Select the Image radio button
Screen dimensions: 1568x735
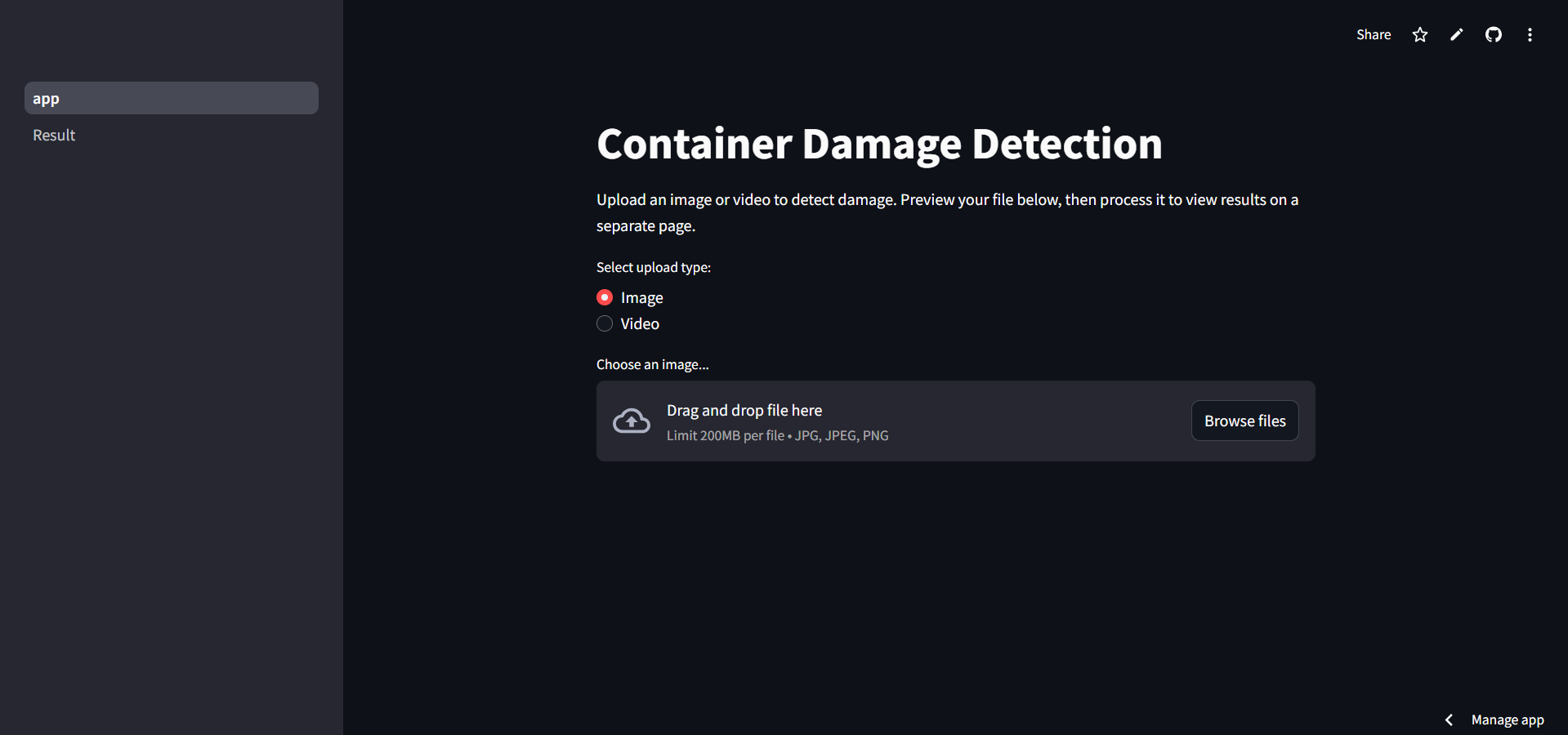tap(605, 297)
